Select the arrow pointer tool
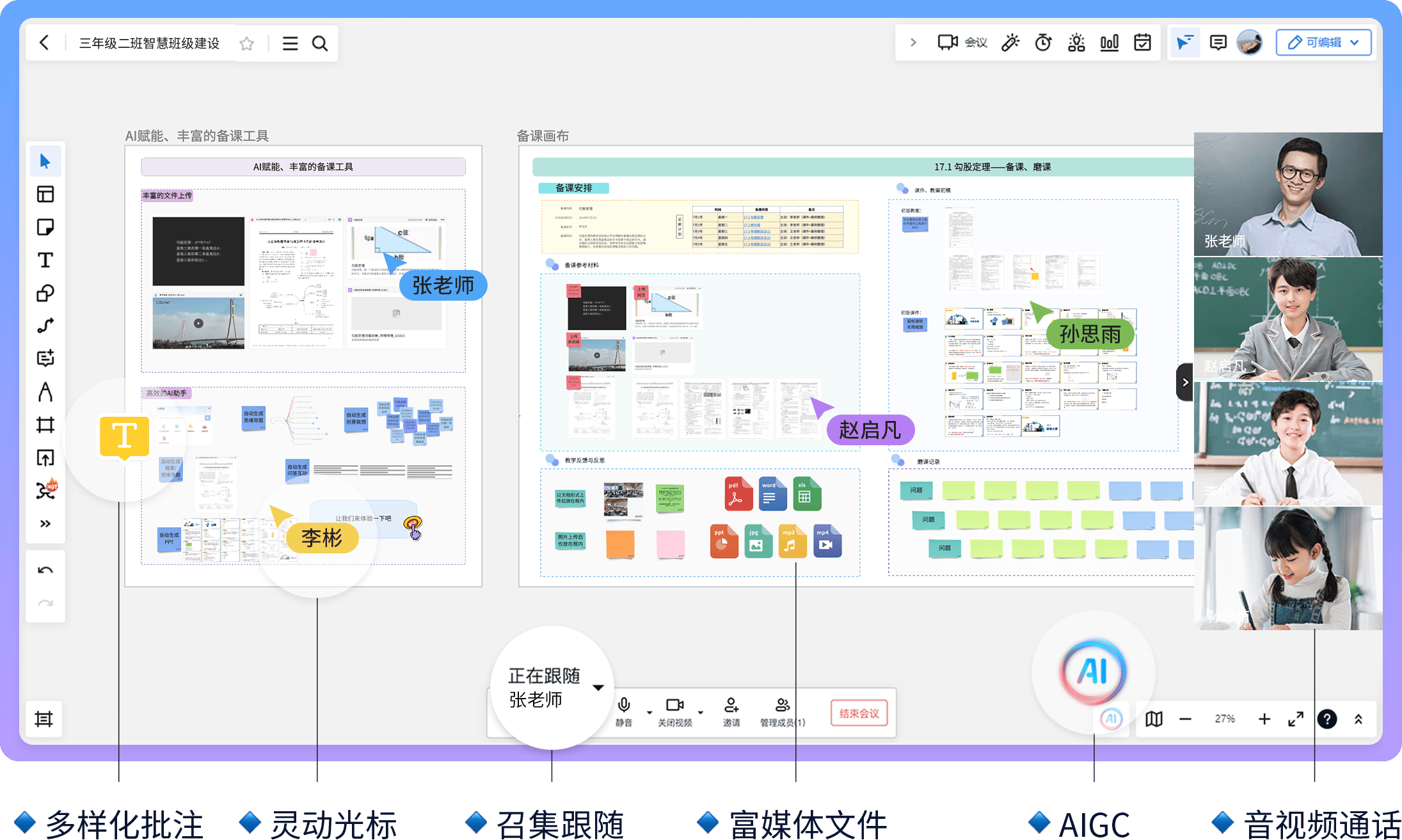The image size is (1402, 840). pyautogui.click(x=45, y=161)
